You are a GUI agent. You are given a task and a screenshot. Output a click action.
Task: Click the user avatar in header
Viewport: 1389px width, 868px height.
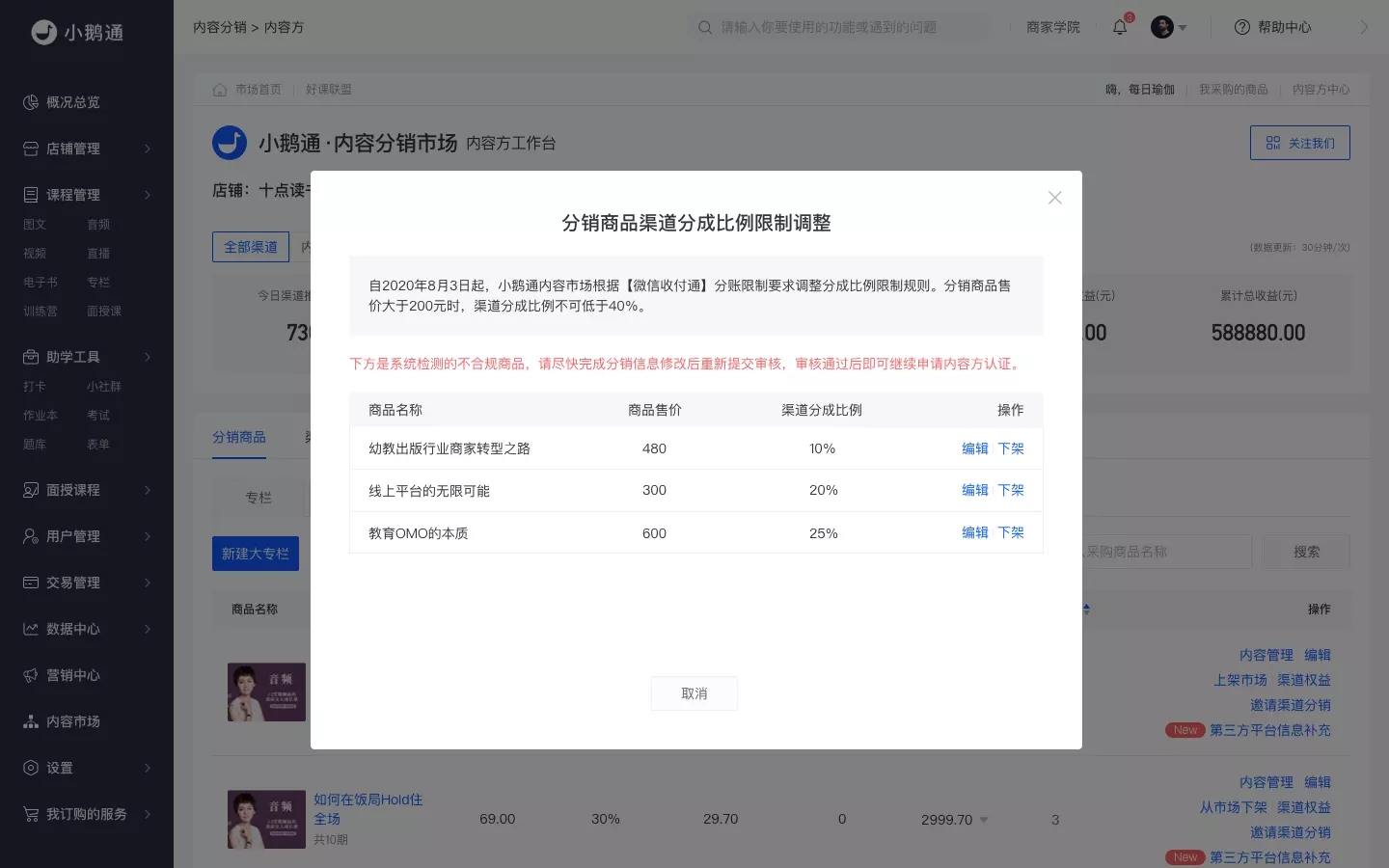(x=1162, y=27)
